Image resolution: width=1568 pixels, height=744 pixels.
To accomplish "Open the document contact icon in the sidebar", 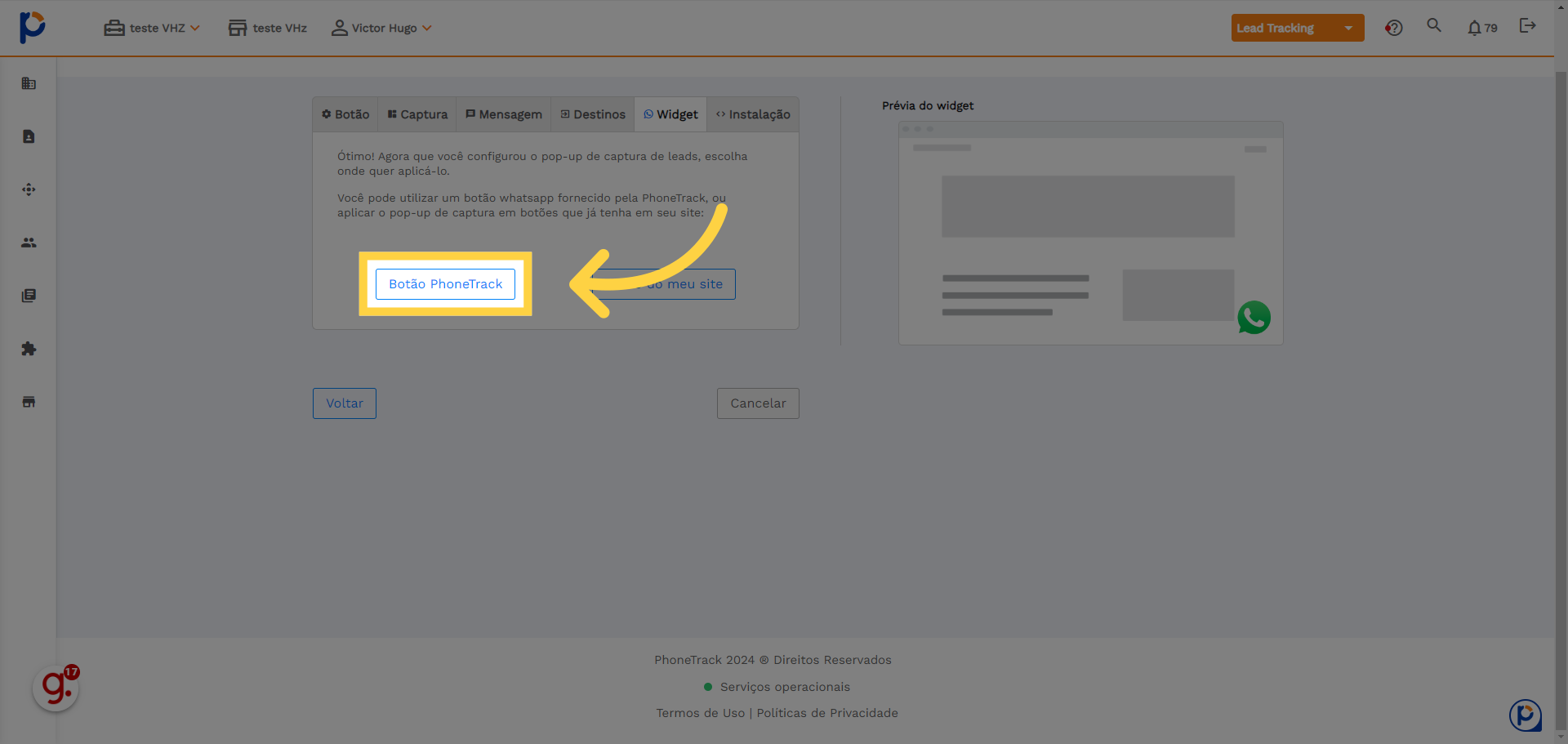I will [x=29, y=136].
